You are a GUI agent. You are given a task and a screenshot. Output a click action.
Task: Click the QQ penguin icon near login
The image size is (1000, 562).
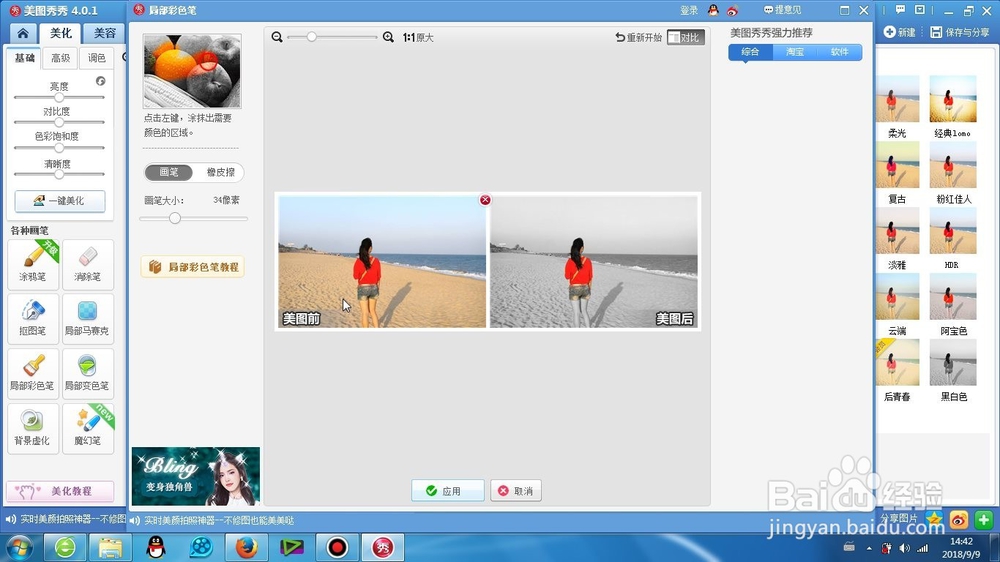713,10
